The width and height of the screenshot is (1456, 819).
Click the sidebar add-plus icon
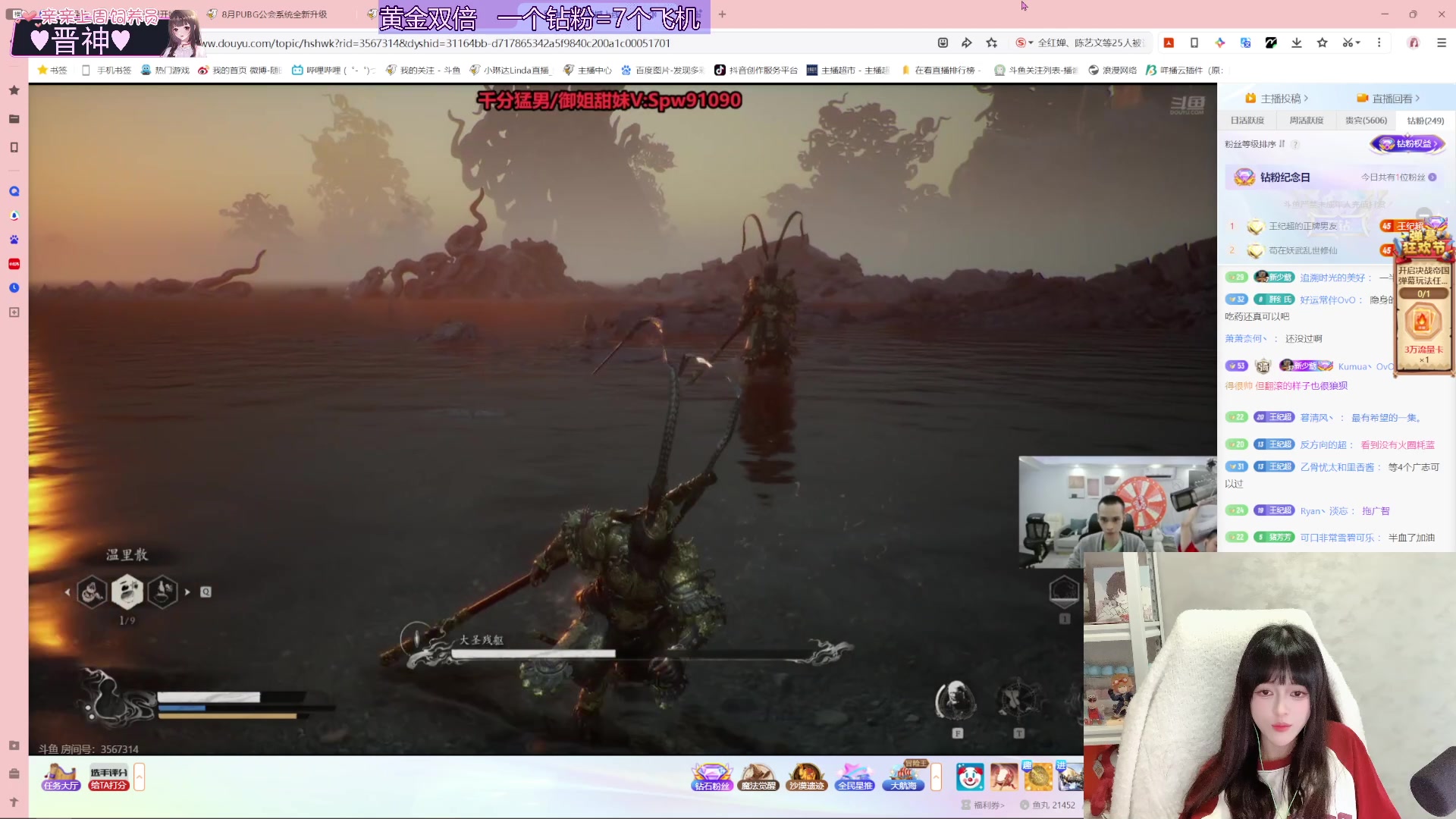point(14,312)
